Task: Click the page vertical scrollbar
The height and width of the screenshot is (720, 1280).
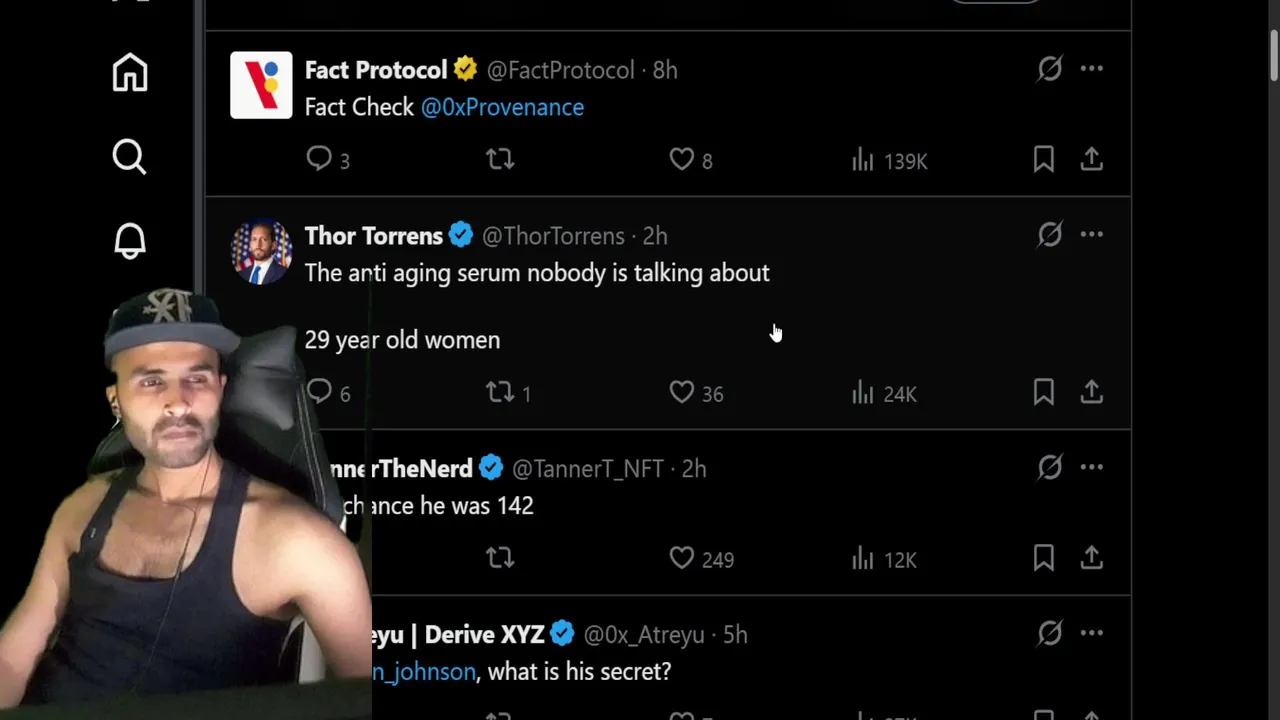Action: (x=1273, y=55)
